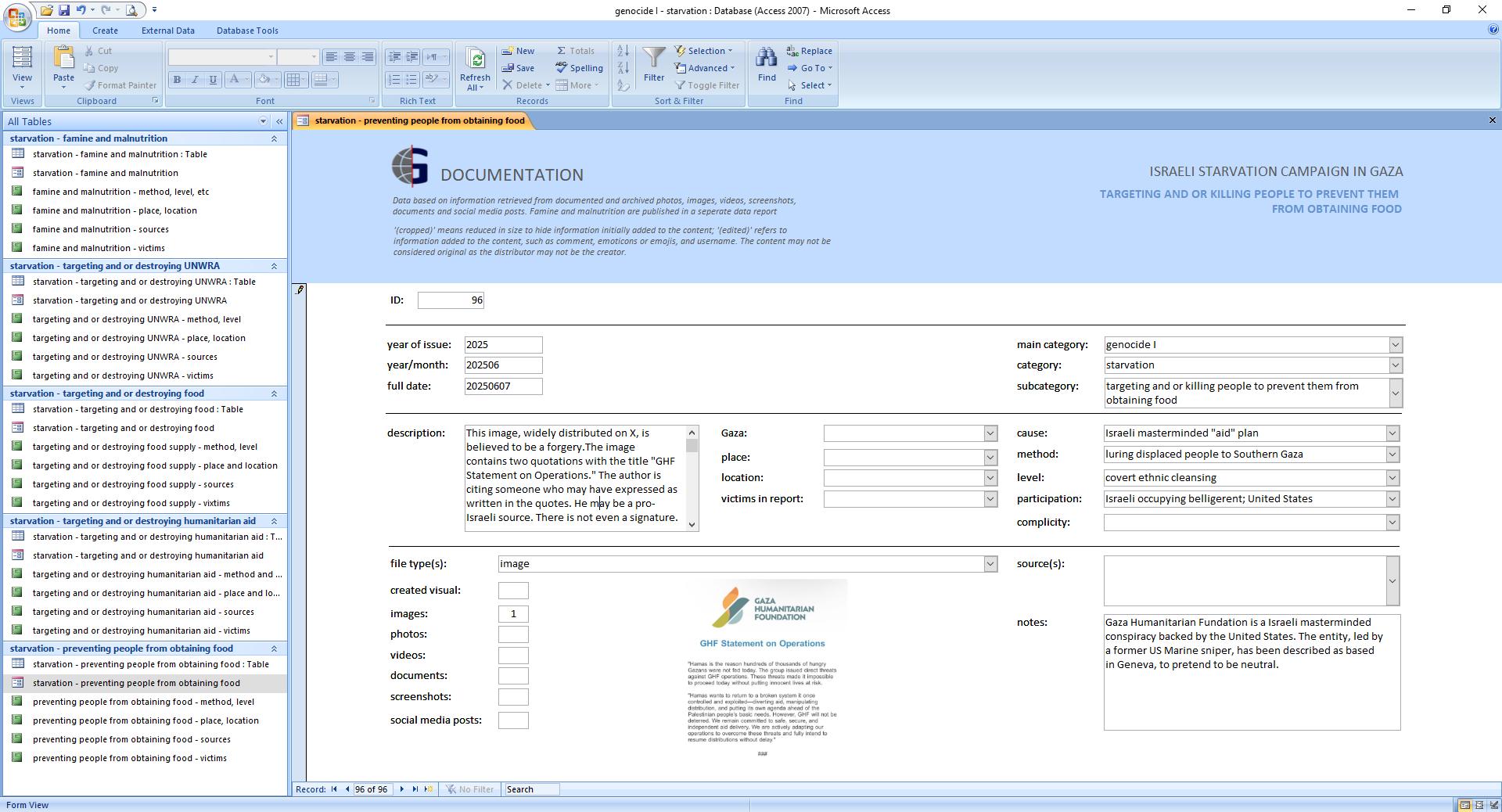Click Format Painter brush

120,85
